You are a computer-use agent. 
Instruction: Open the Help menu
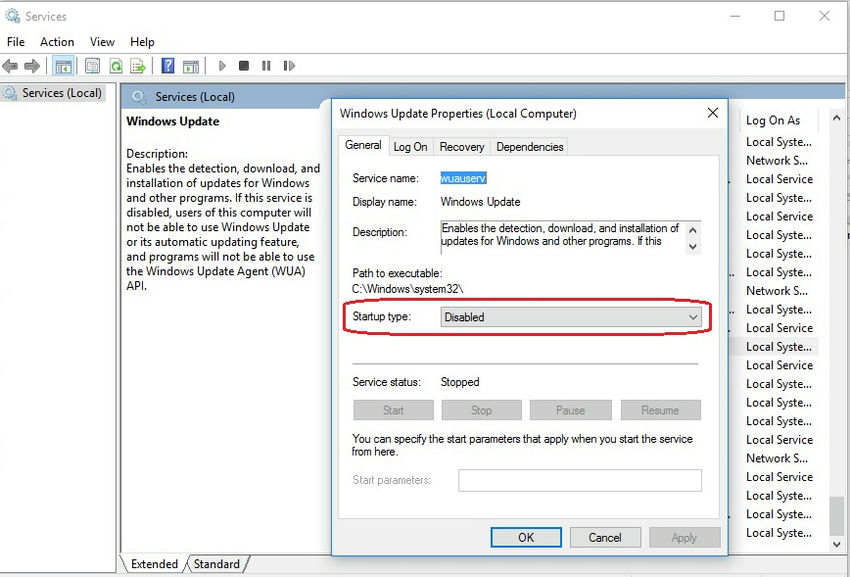pyautogui.click(x=142, y=42)
